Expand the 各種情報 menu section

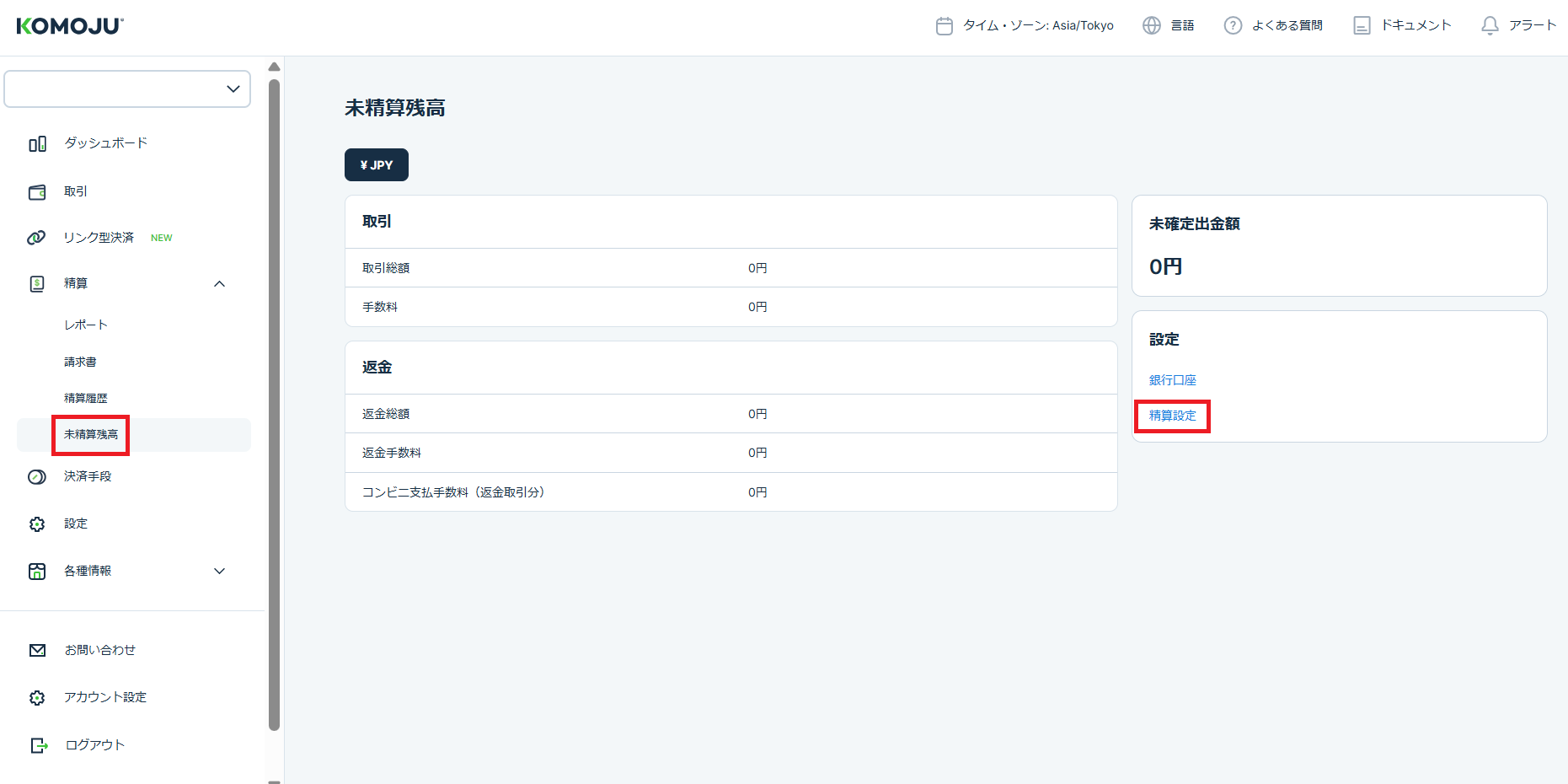(219, 572)
